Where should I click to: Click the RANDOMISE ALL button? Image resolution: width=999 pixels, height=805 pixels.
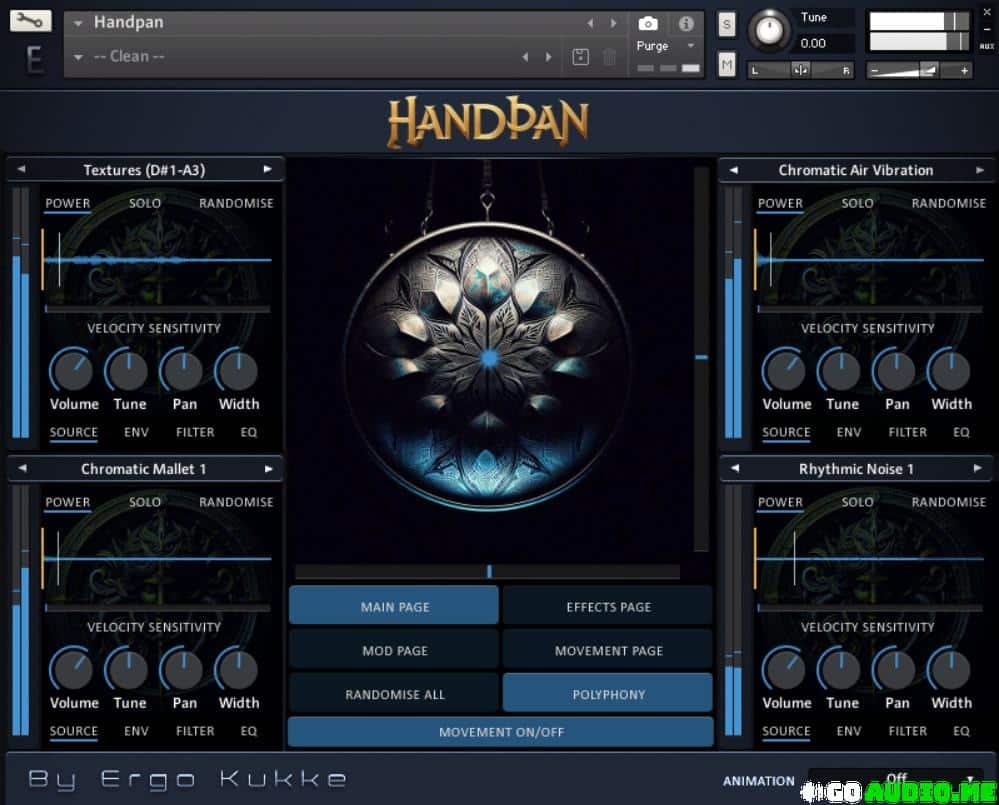pos(394,694)
